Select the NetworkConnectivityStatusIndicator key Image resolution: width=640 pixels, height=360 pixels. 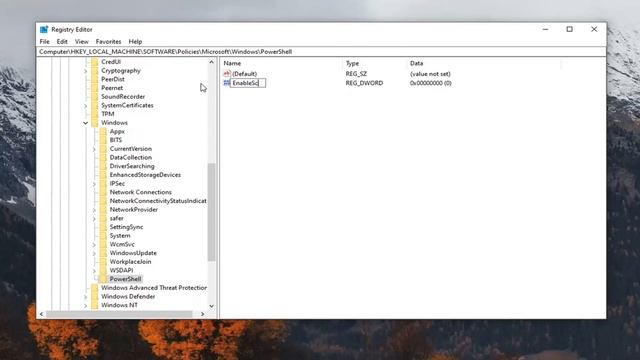coord(158,201)
